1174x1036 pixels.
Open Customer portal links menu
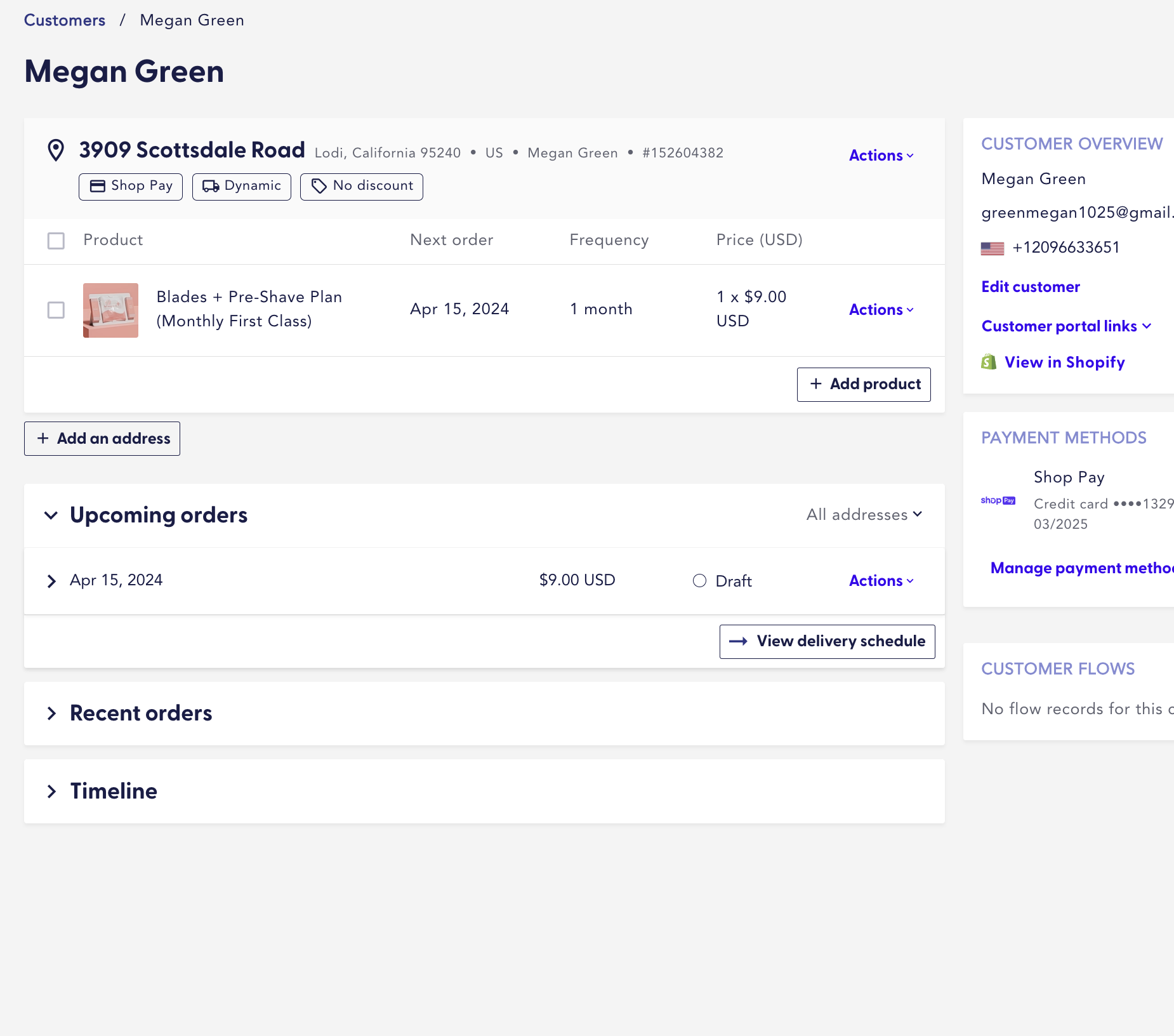[x=1066, y=326]
